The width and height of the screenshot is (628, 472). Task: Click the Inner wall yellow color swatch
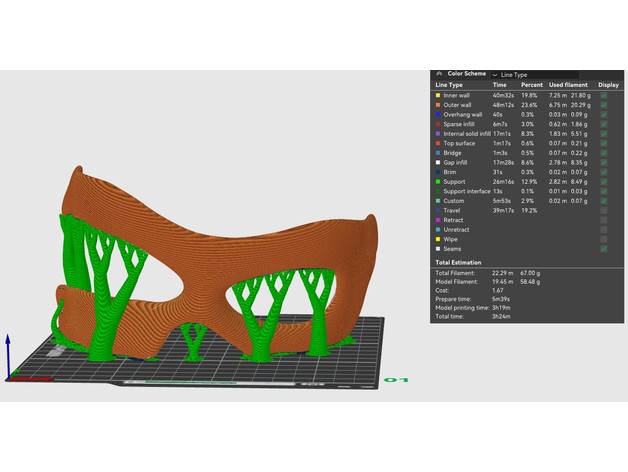click(437, 94)
